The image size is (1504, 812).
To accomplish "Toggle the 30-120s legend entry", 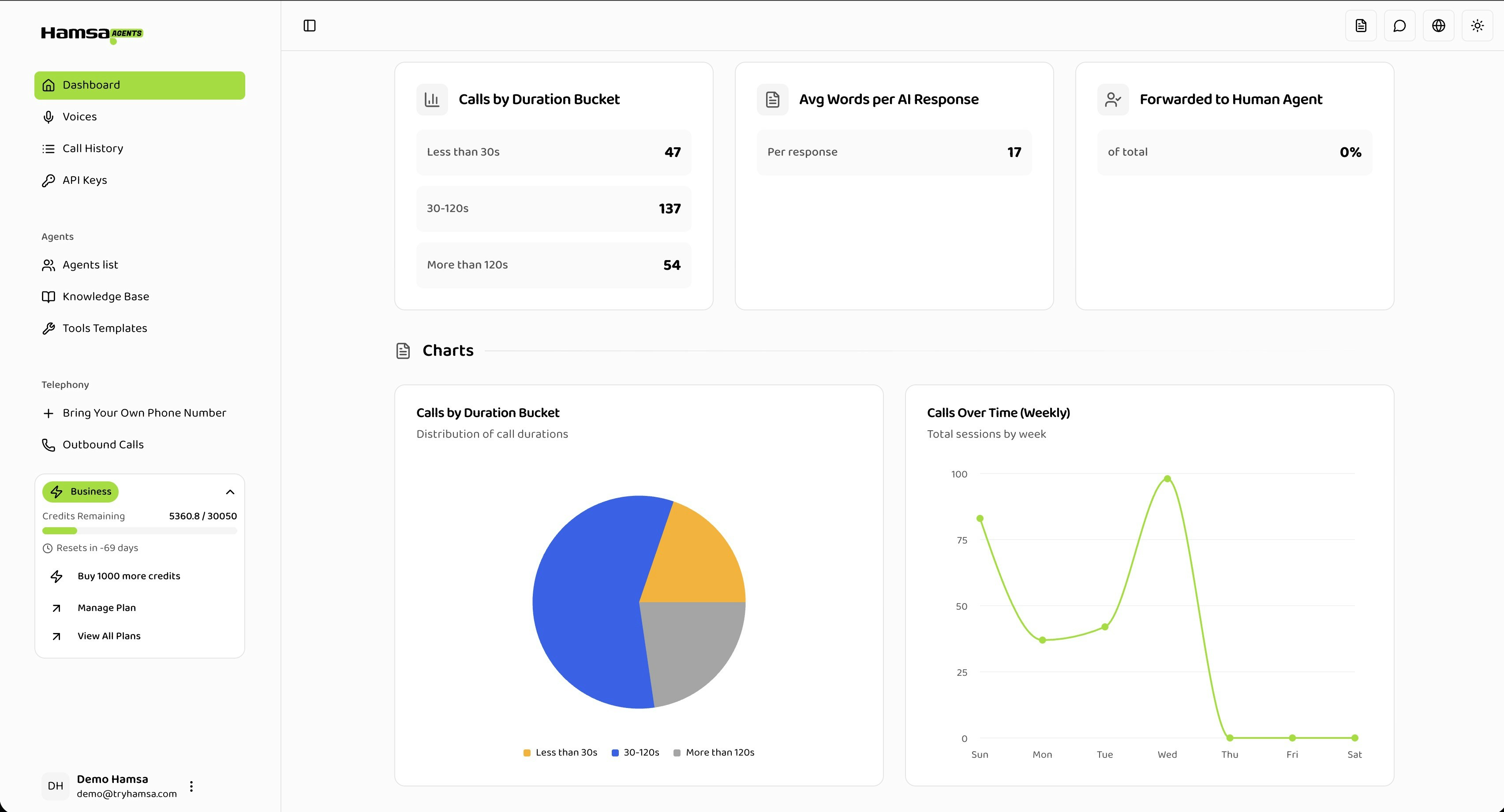I will tap(635, 752).
